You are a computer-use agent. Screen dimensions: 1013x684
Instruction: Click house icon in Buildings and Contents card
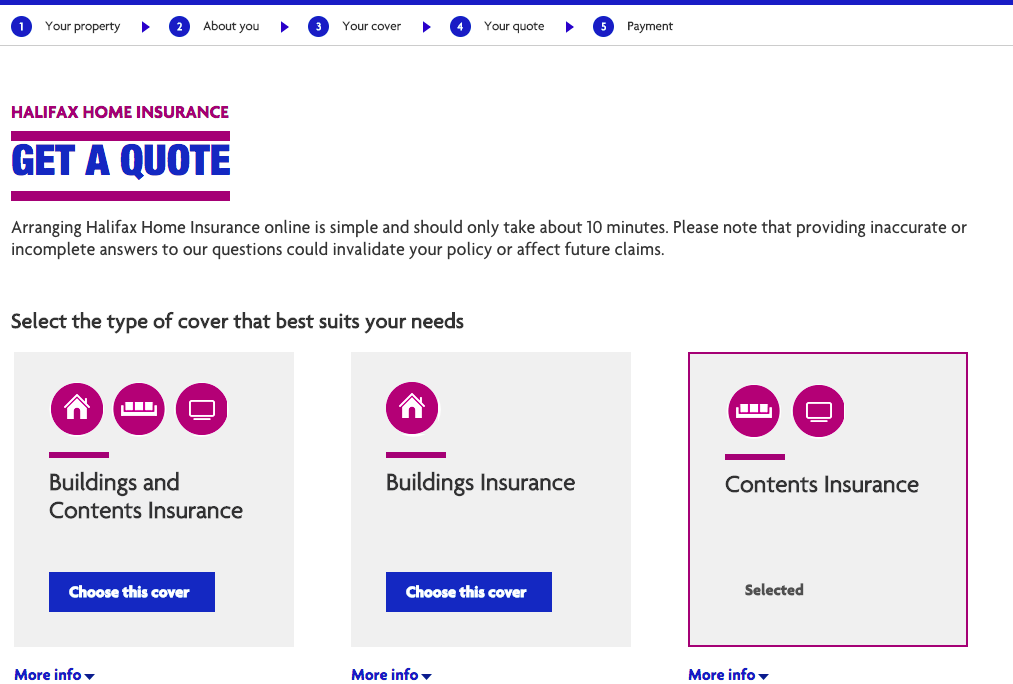click(76, 409)
